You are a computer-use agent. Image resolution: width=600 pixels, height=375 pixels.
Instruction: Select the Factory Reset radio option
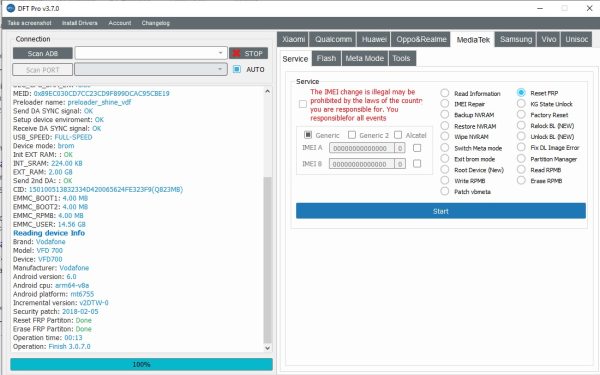[521, 114]
